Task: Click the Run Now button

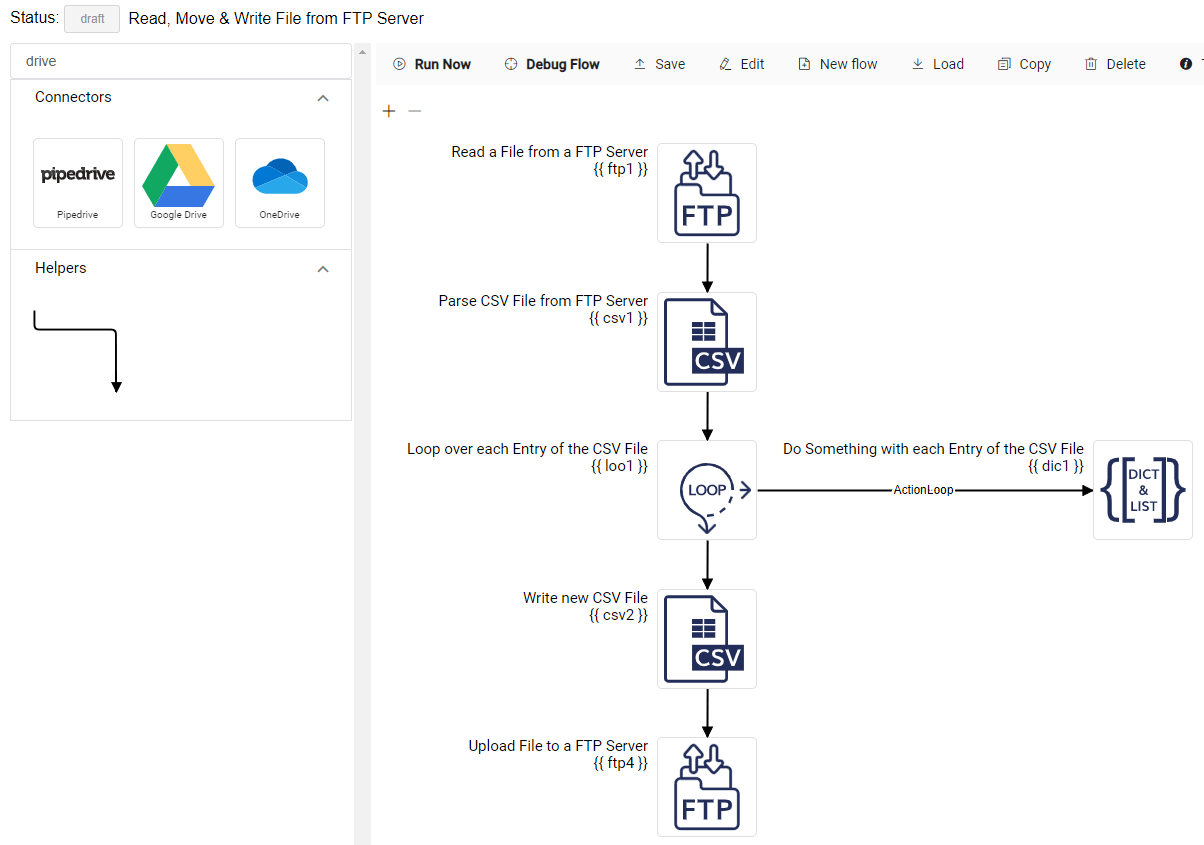Action: click(432, 64)
